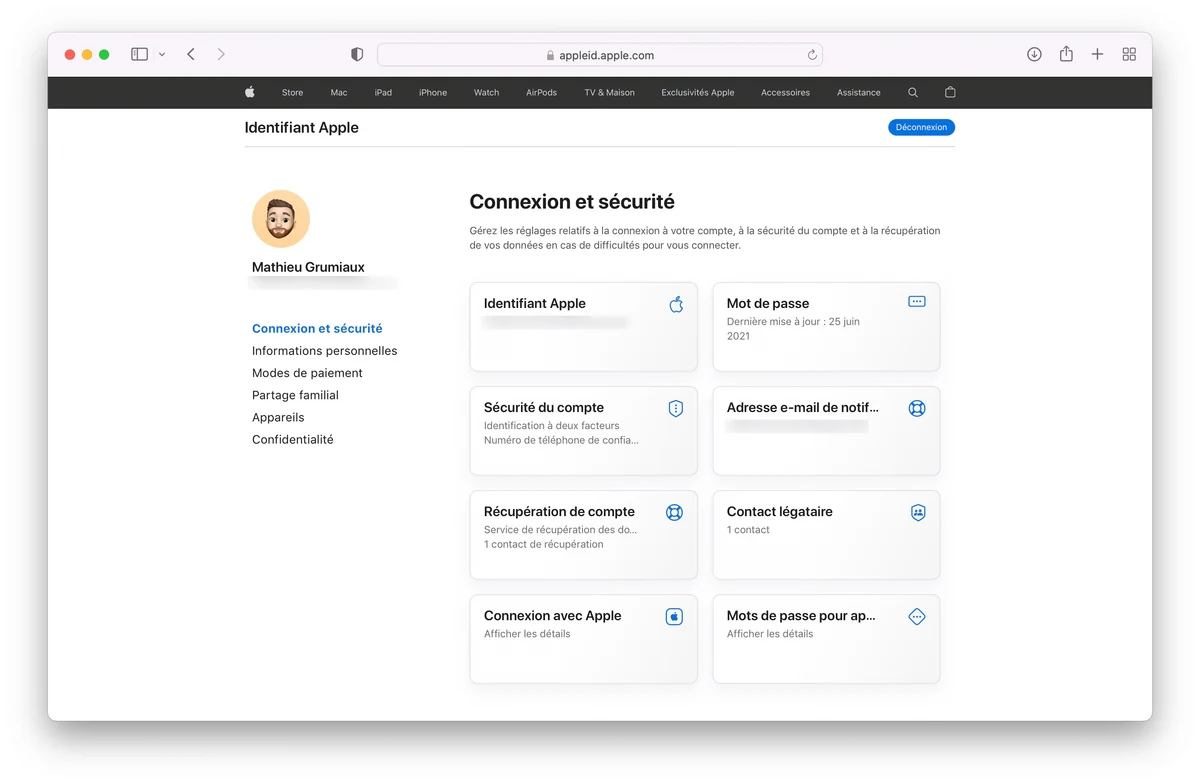This screenshot has height=784, width=1200.
Task: Toggle the Safari sidebar icon
Action: point(140,54)
